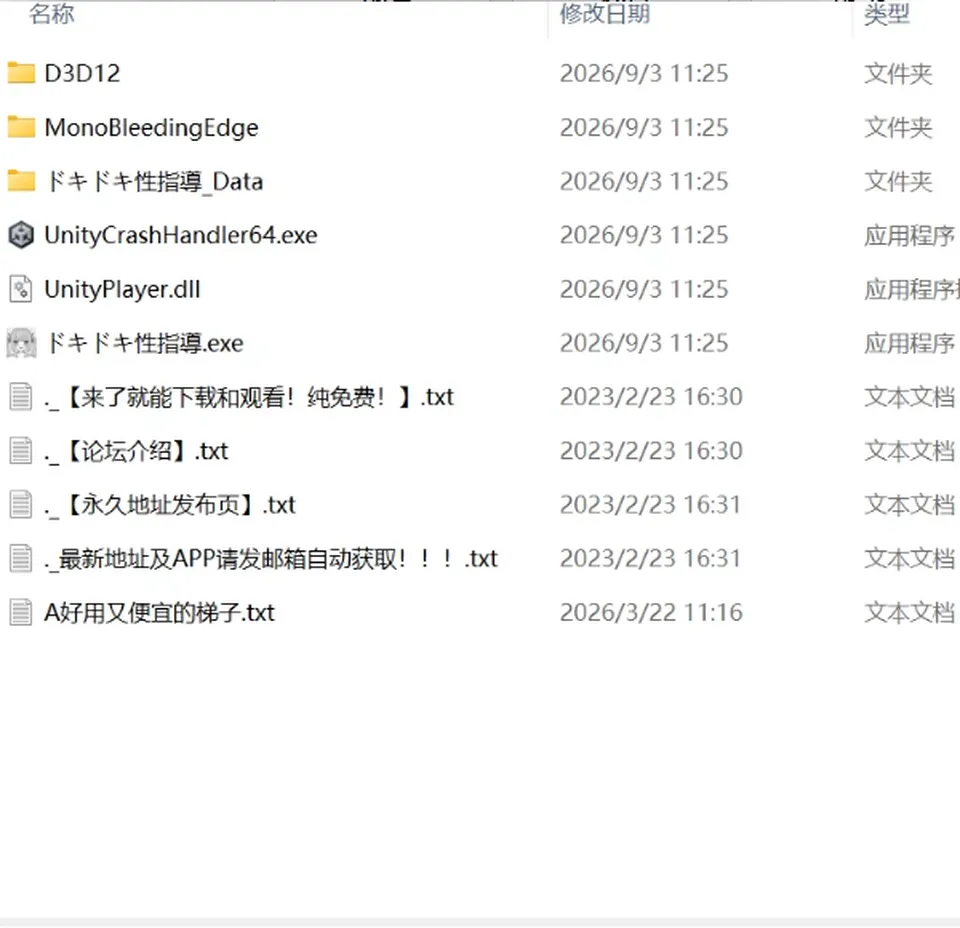Click the icon of 【来了就能下载和观看！纯免费！】.txt
Viewport: 960px width, 928px height.
[x=21, y=397]
